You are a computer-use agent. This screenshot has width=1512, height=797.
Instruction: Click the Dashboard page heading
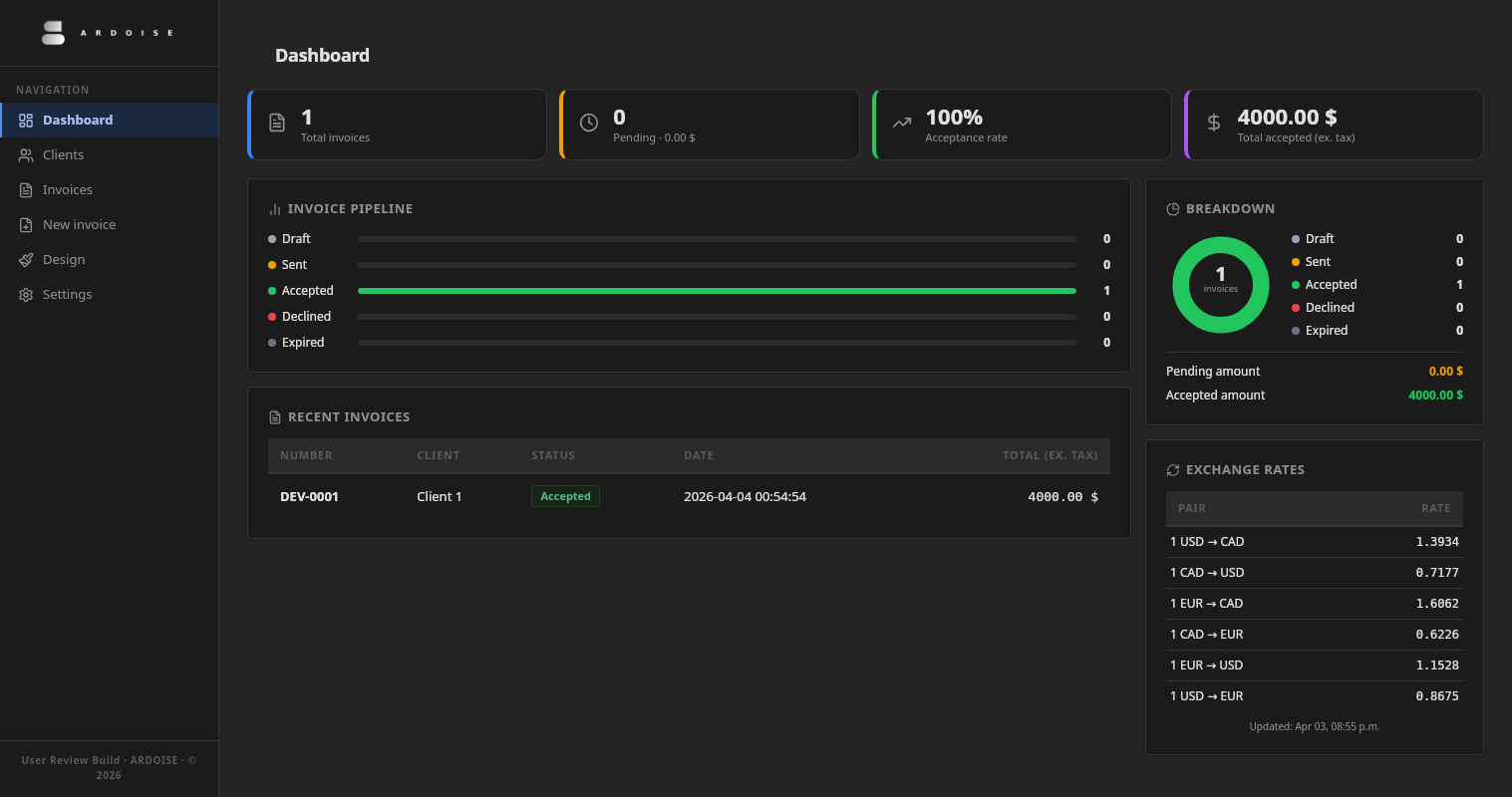tap(322, 56)
